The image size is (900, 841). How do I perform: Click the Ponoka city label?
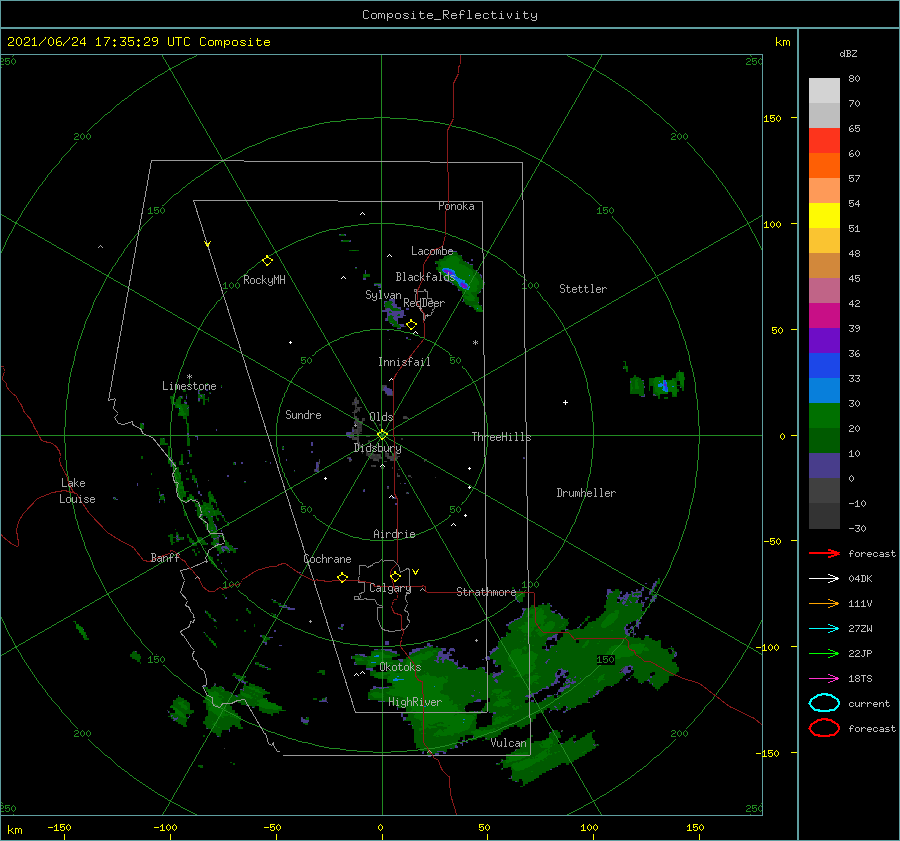click(456, 206)
